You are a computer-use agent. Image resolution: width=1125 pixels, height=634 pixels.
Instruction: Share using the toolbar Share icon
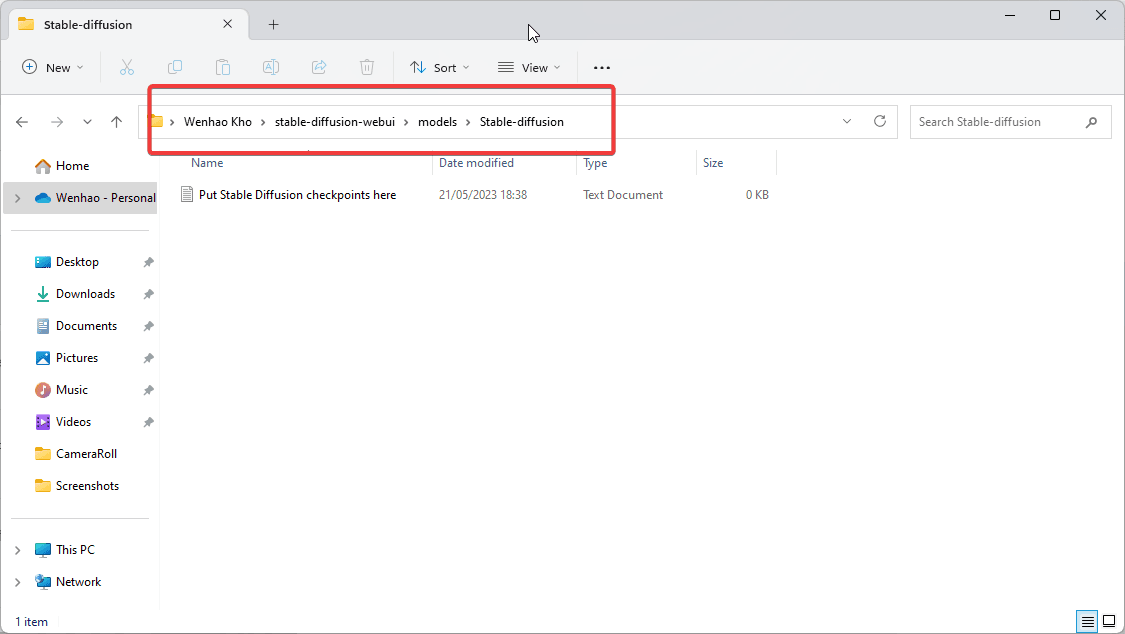pos(319,67)
